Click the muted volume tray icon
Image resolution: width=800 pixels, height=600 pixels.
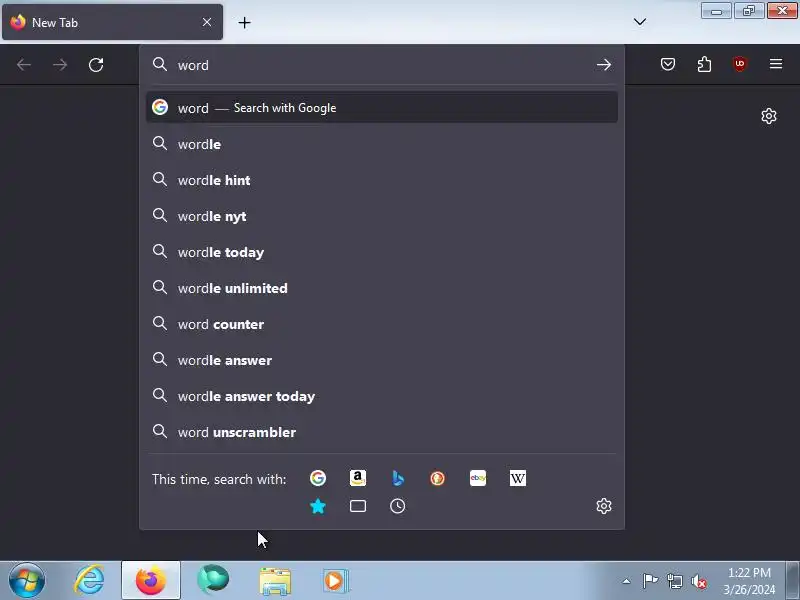pyautogui.click(x=698, y=581)
